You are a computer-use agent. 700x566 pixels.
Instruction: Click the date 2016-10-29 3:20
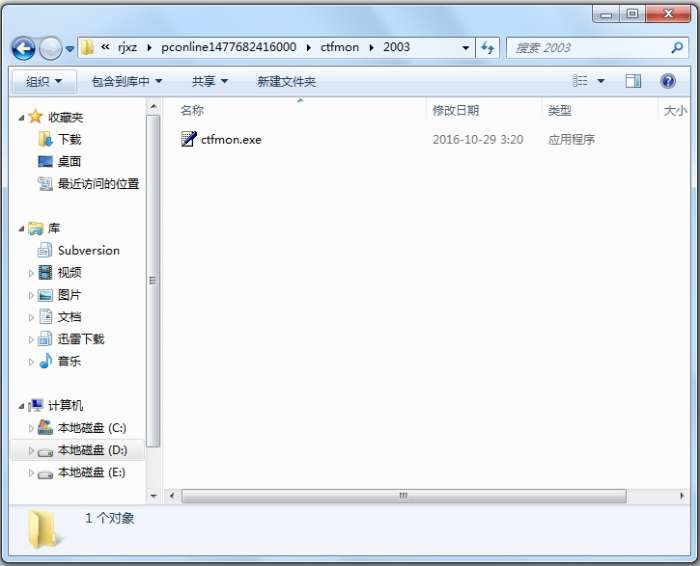[x=478, y=139]
